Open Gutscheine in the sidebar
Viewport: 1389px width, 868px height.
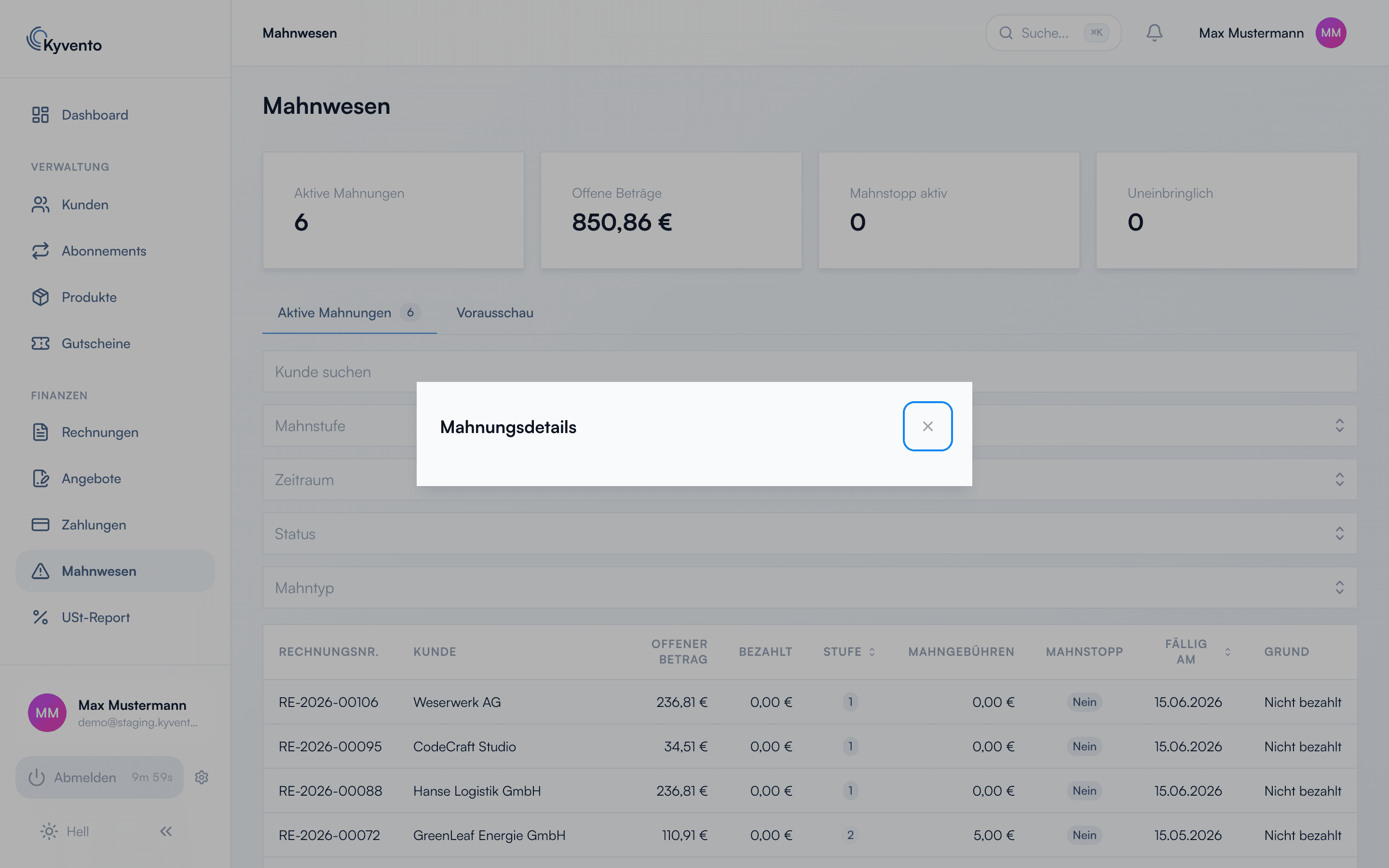(115, 343)
